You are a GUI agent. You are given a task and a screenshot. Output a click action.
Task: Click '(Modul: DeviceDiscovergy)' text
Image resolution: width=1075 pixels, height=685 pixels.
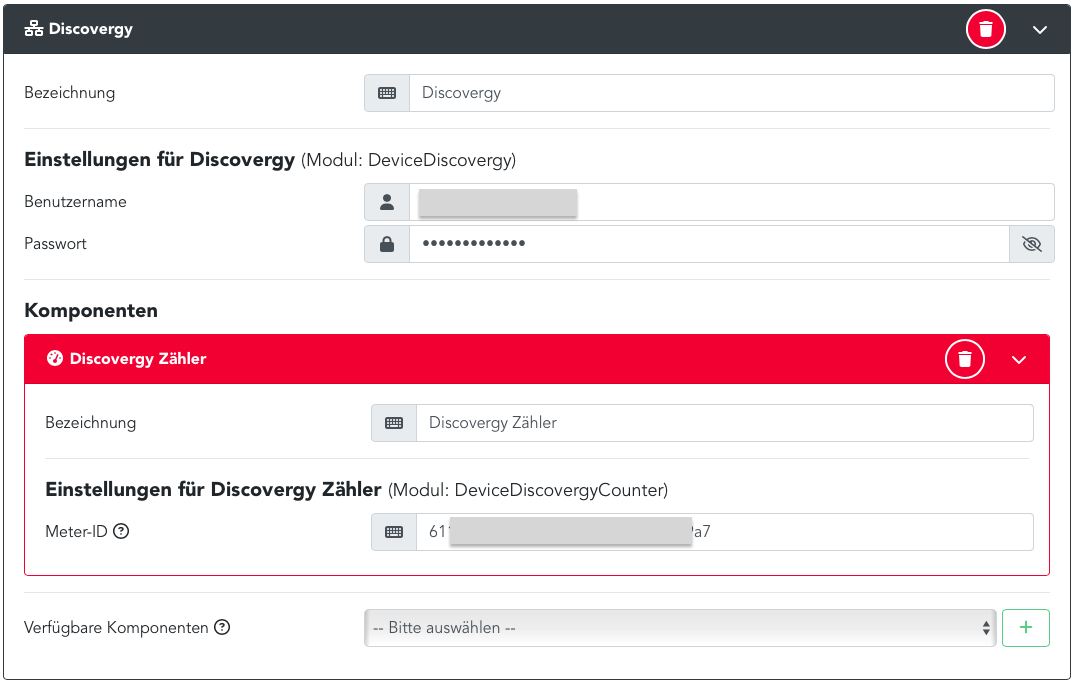(x=409, y=160)
